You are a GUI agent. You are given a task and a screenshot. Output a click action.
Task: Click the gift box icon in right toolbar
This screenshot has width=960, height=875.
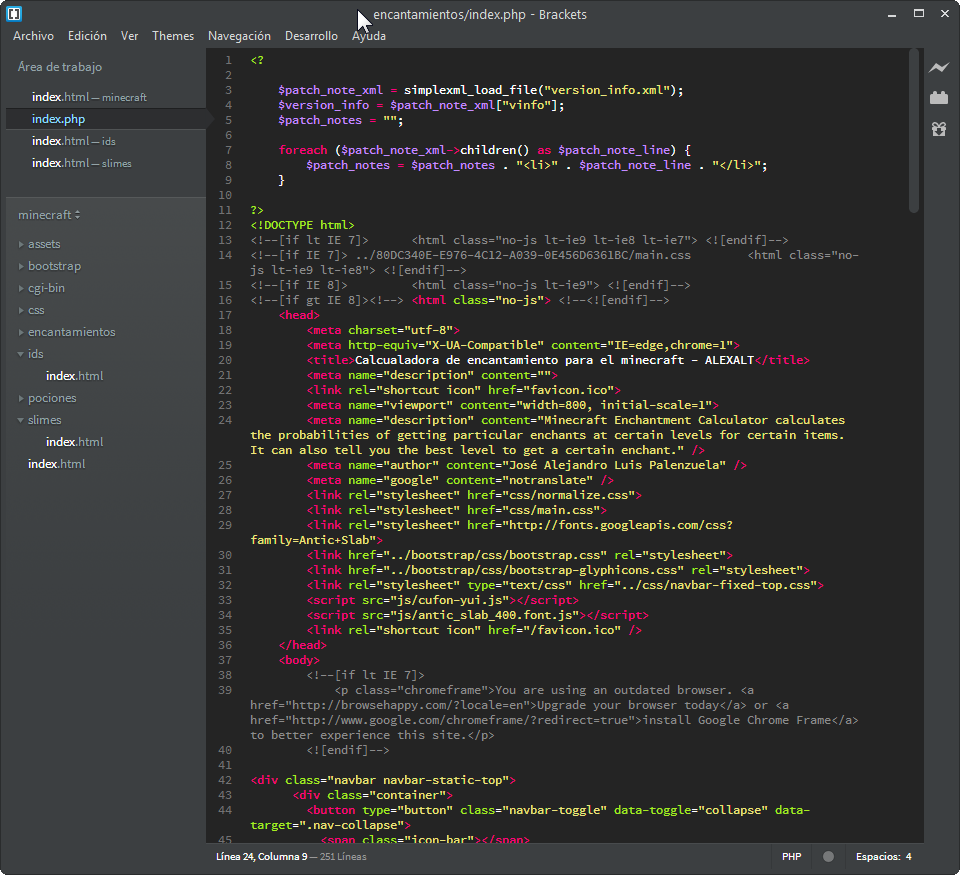click(x=939, y=129)
